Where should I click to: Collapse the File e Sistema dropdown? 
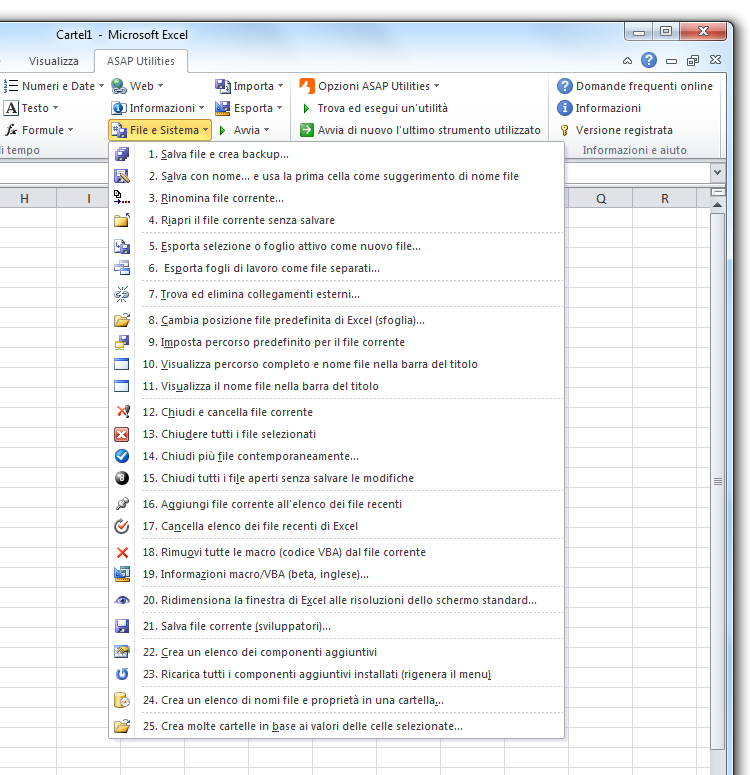(160, 130)
